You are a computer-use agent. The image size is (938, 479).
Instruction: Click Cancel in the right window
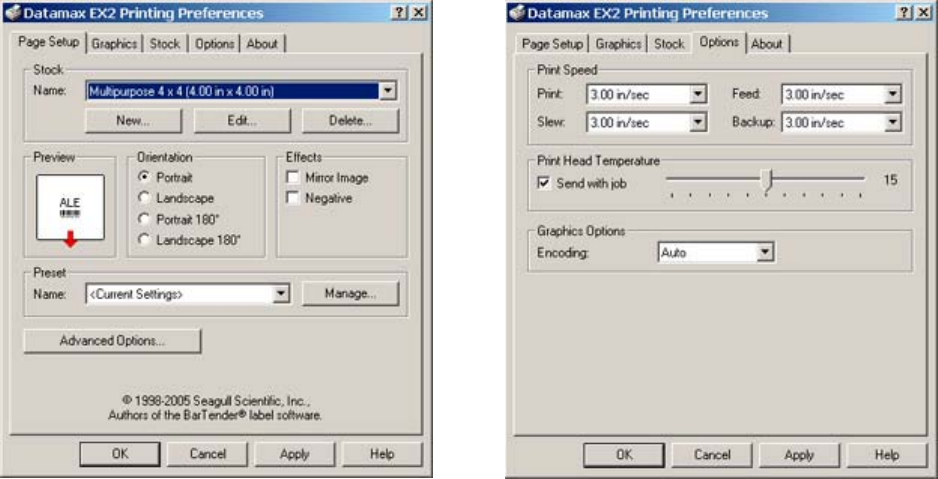click(x=712, y=454)
